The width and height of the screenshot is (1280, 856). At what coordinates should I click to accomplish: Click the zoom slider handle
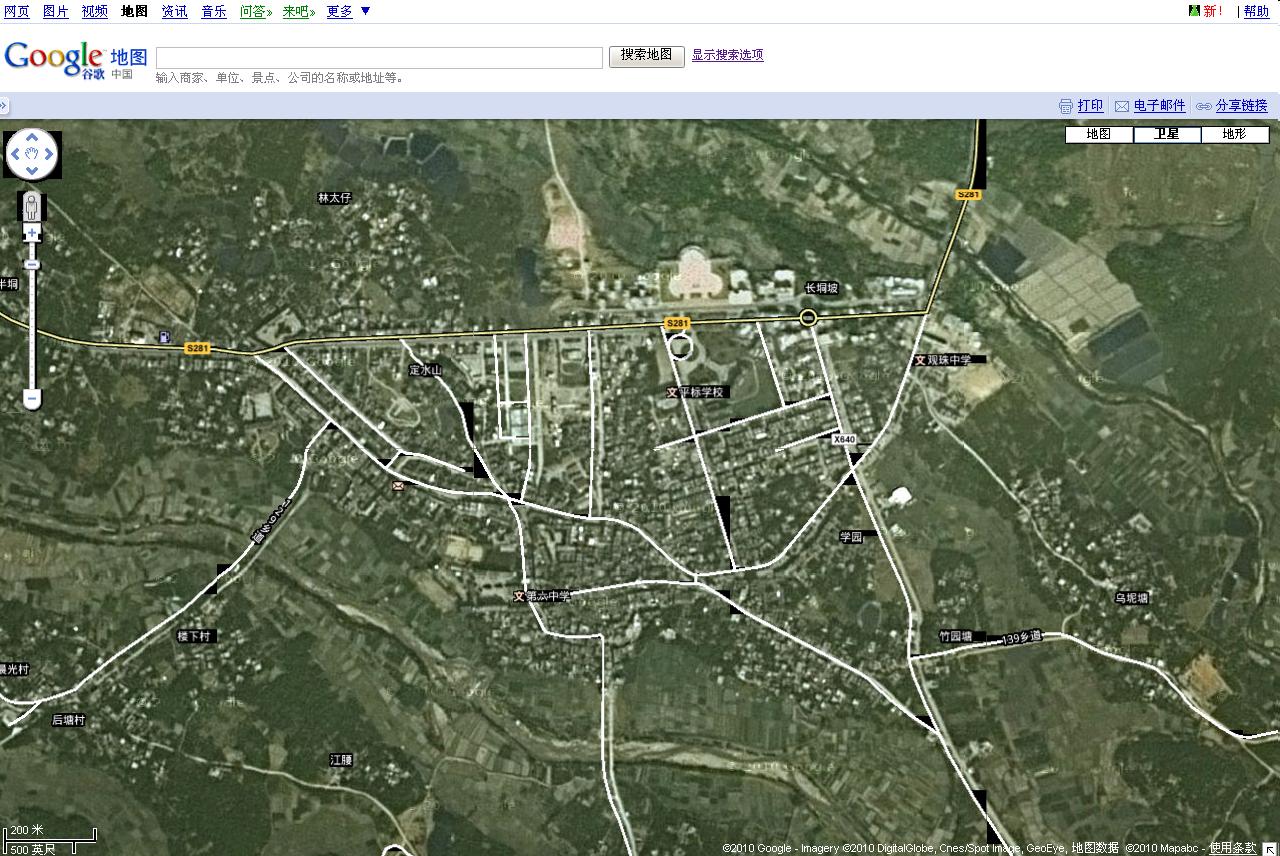[32, 264]
